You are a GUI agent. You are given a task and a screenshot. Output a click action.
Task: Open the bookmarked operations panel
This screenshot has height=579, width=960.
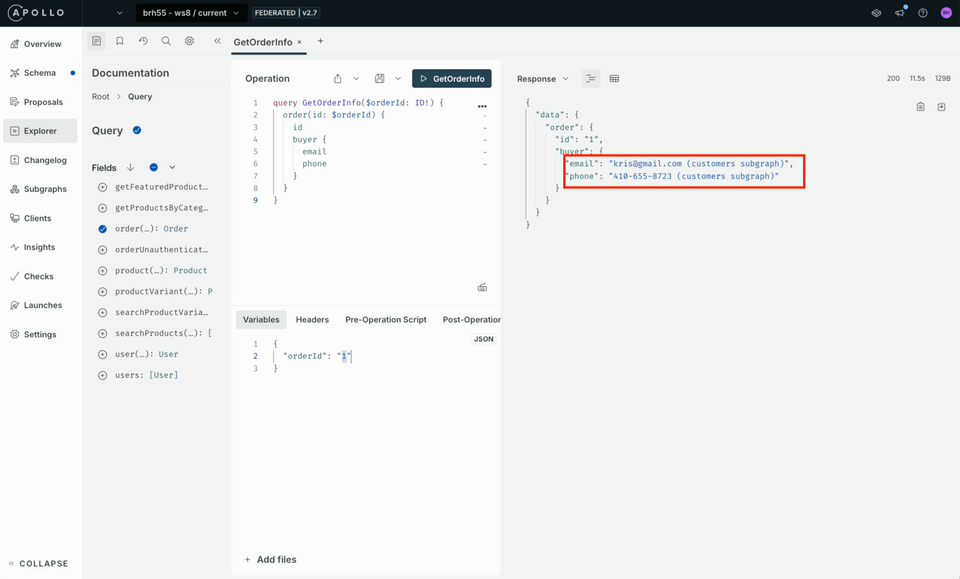point(120,41)
